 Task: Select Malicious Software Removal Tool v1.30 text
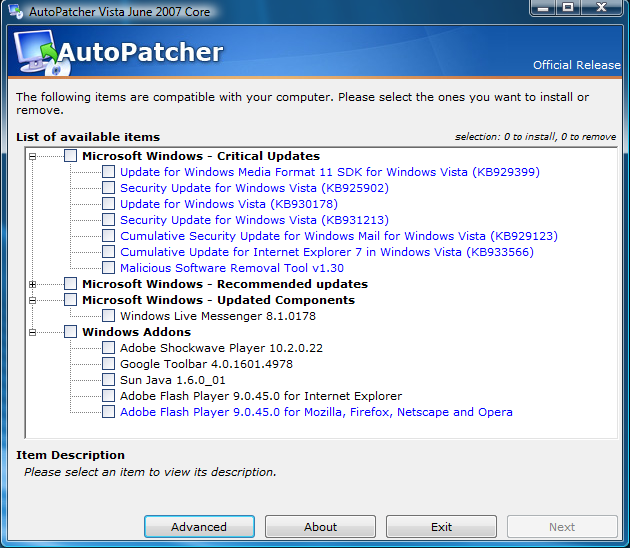tap(232, 268)
